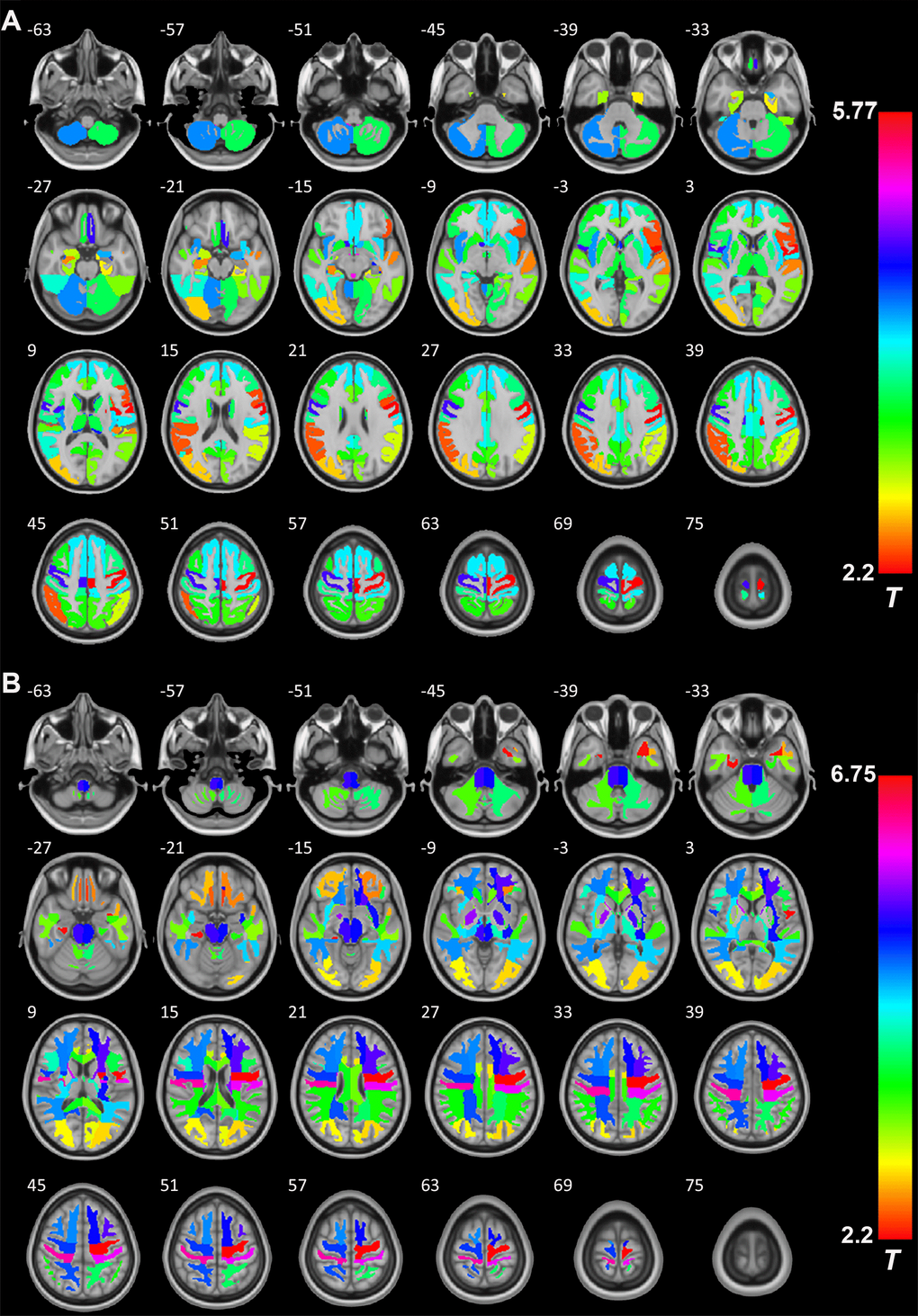918x1316 pixels.
Task: Click the 2.2 label beside panel B colorbar
Action: coord(858,1235)
